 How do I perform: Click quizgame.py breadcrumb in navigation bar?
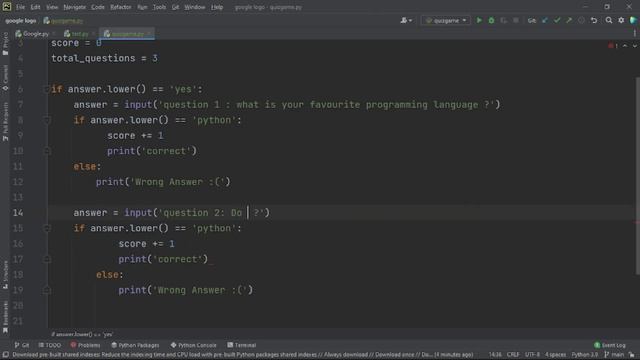(x=64, y=20)
